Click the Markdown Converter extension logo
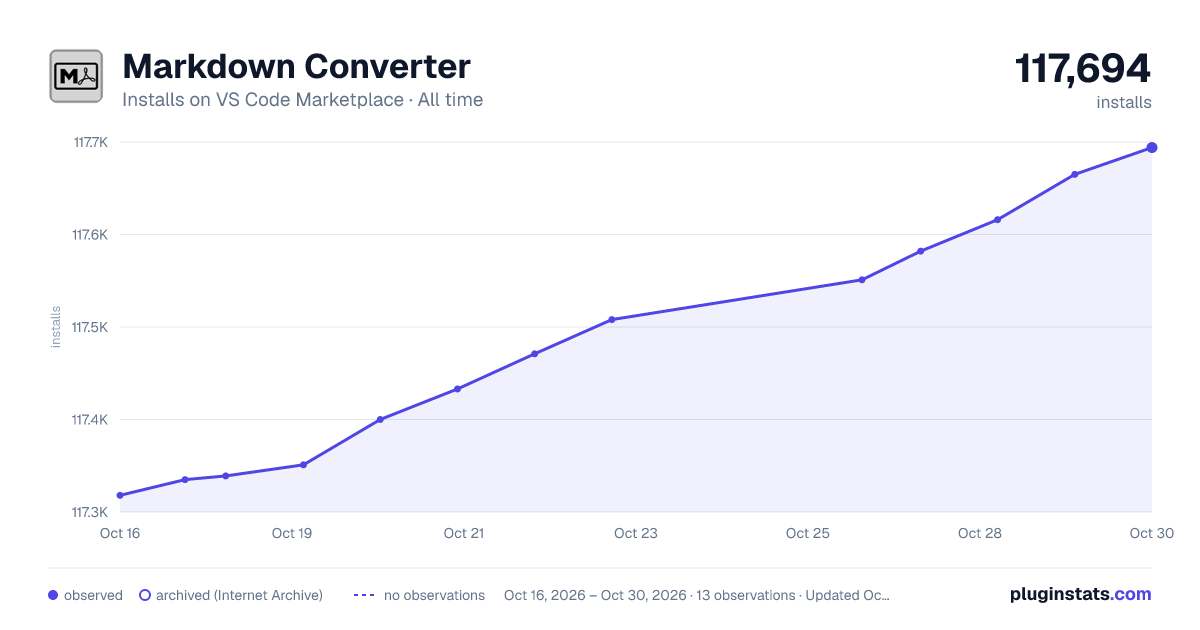 point(76,76)
